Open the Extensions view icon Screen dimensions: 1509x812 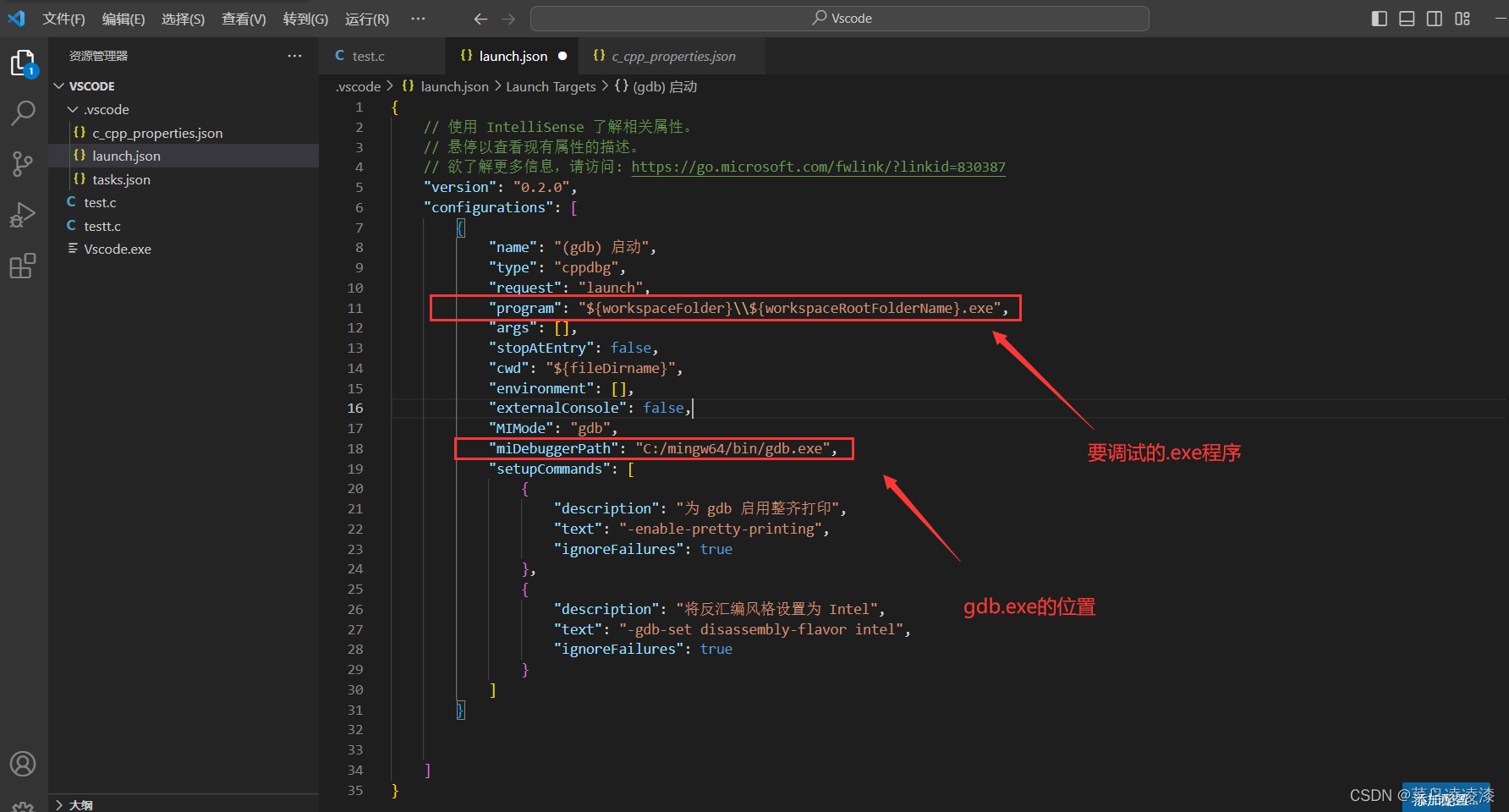click(x=23, y=266)
